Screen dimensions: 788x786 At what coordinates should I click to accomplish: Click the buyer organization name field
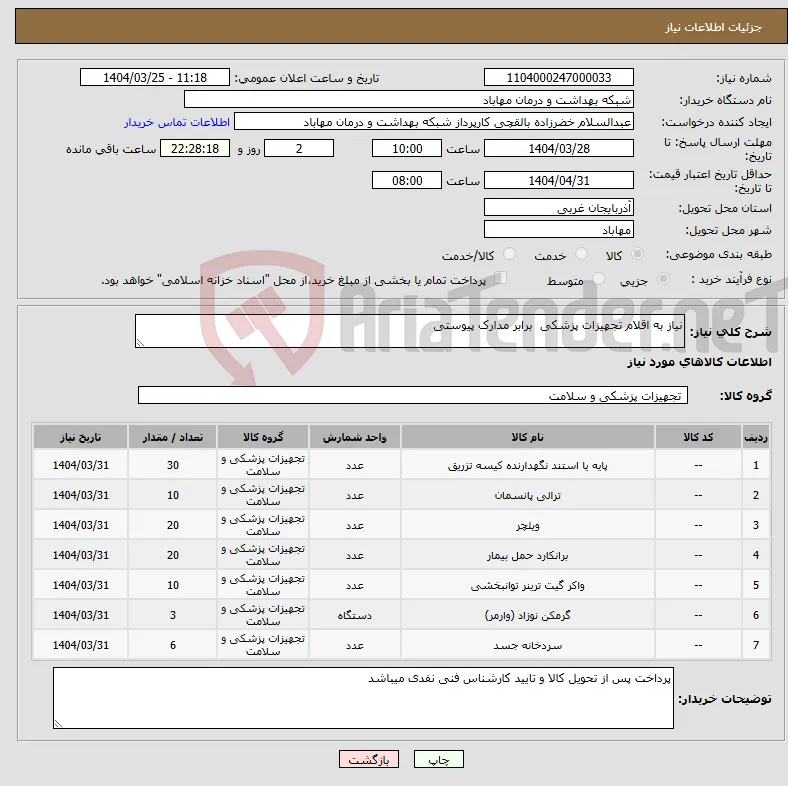(408, 100)
